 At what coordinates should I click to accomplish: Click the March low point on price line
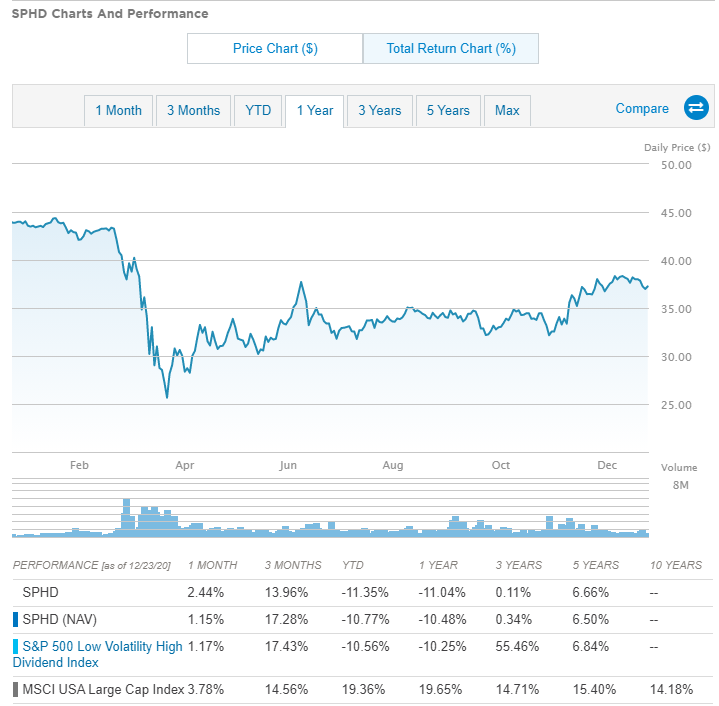click(167, 397)
